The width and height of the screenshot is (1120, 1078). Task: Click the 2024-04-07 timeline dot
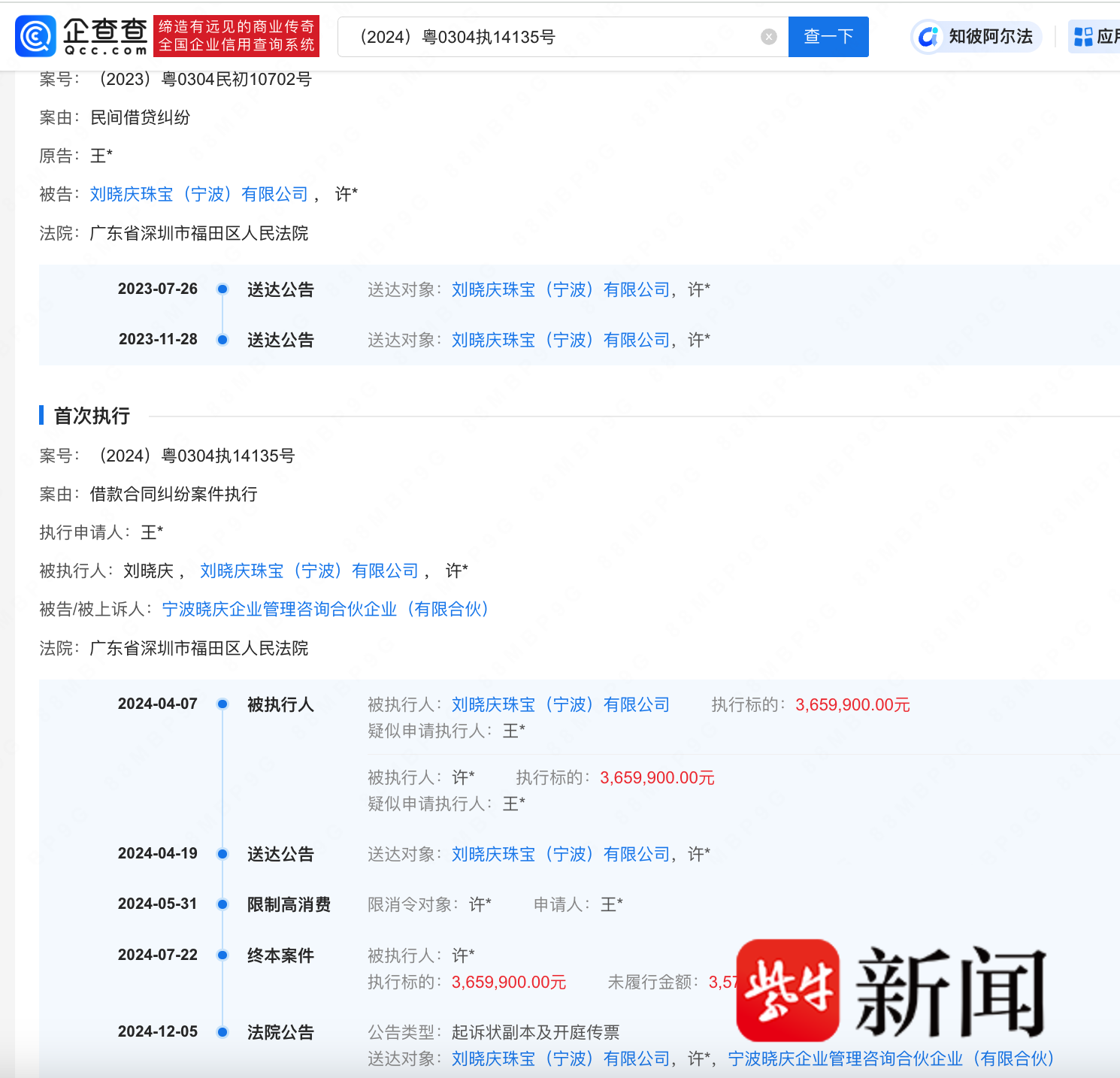222,704
